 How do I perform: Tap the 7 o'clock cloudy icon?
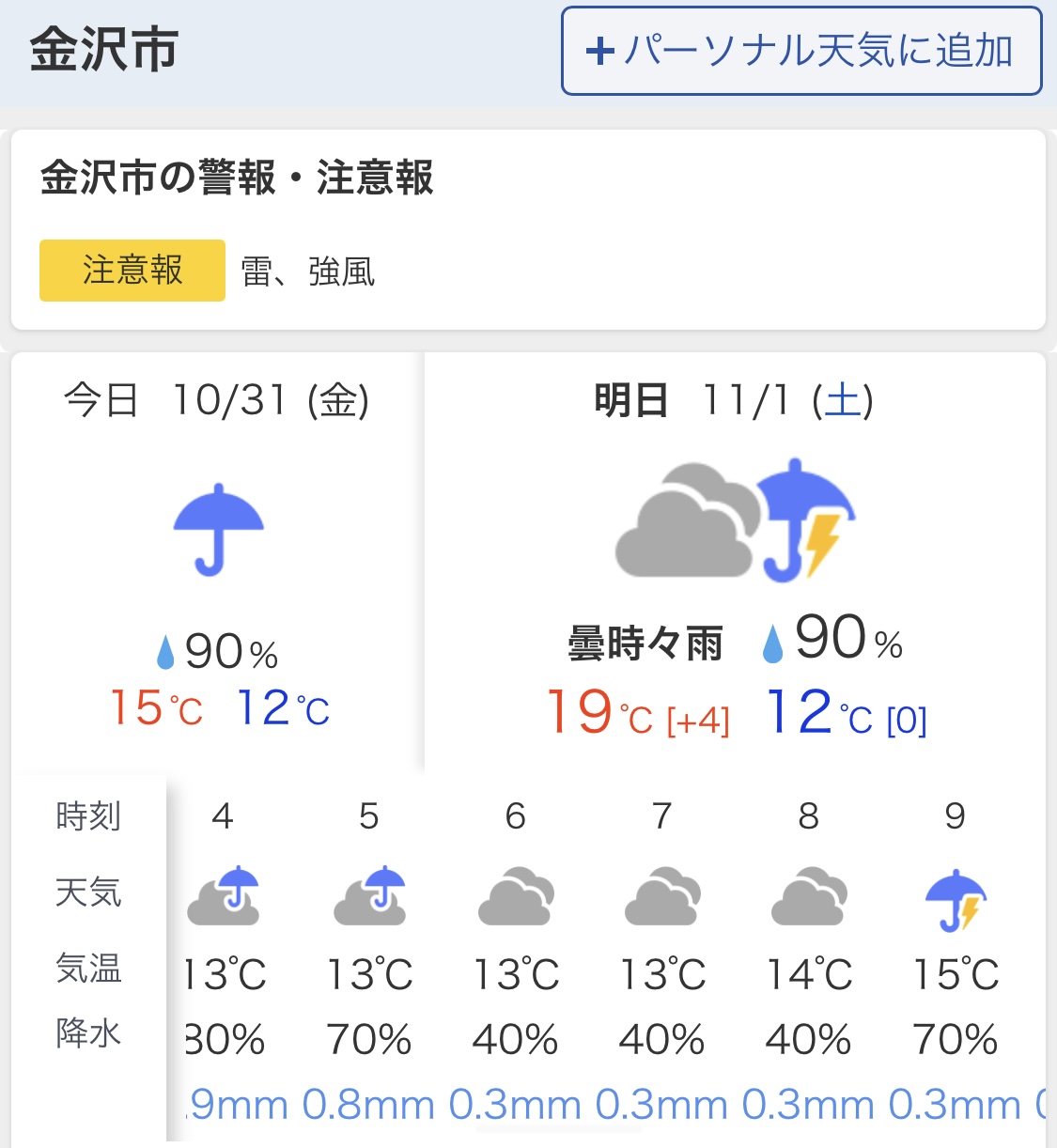coord(662,897)
